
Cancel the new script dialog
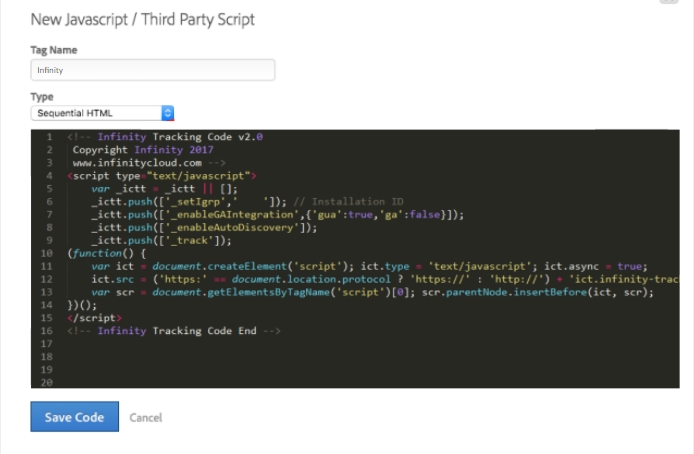click(146, 418)
